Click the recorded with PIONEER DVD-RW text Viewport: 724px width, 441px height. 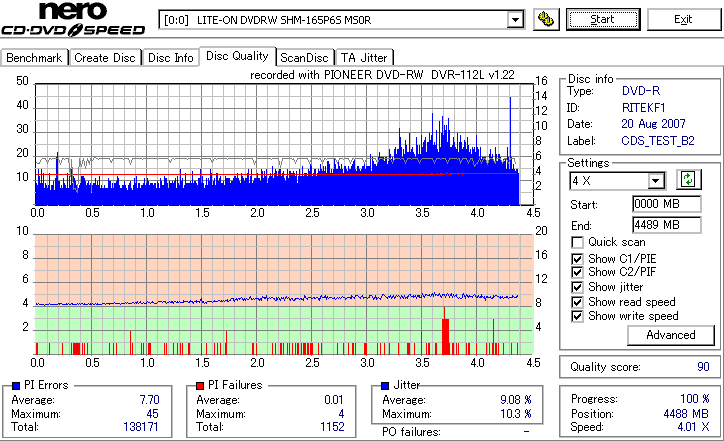point(382,75)
